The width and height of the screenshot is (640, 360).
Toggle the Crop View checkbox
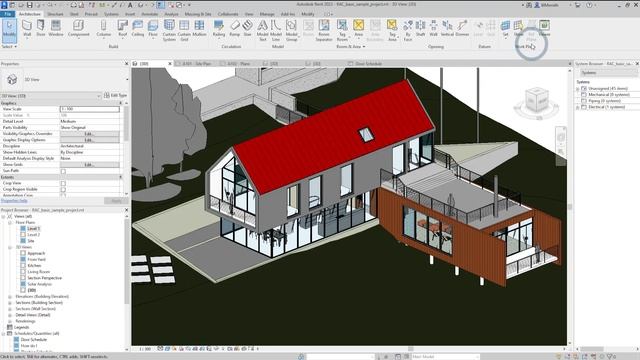pos(63,183)
